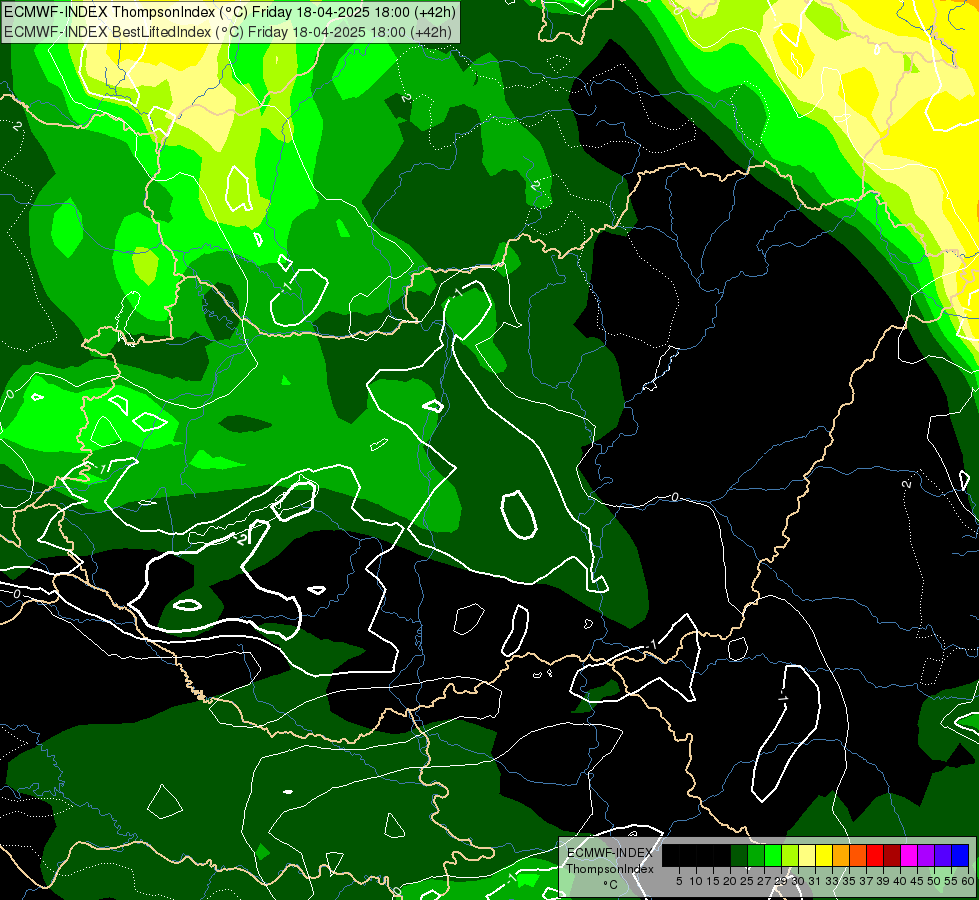The image size is (979, 900).
Task: Click the pale yellow 30–31 legend swatch
Action: coord(807,856)
